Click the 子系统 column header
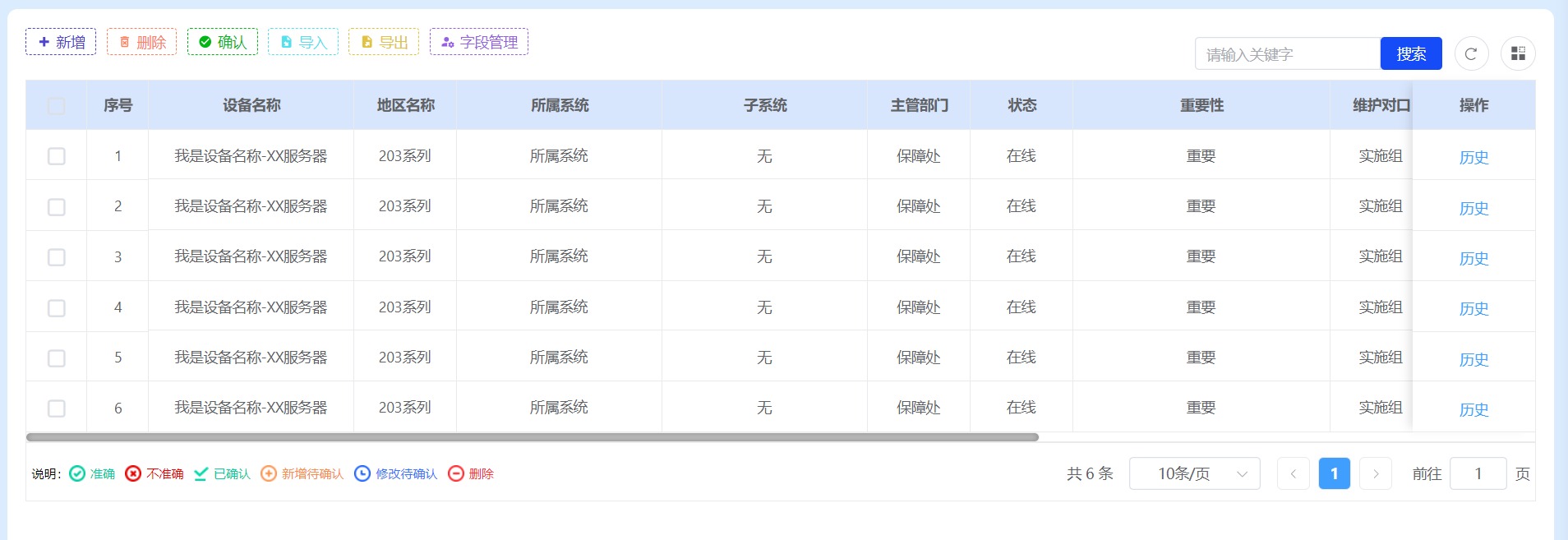The width and height of the screenshot is (1568, 540). (x=765, y=105)
